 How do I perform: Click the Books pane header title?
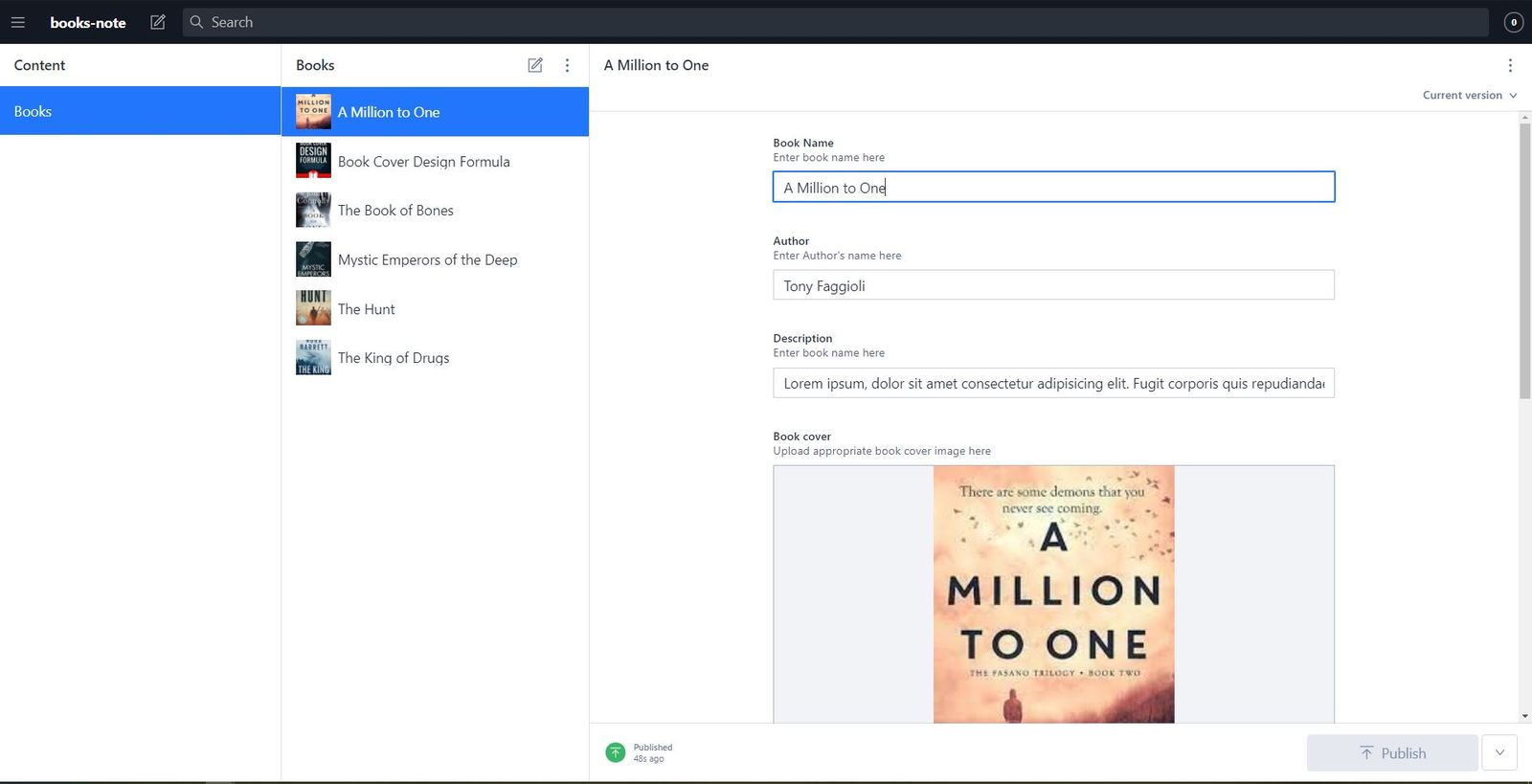[x=315, y=65]
